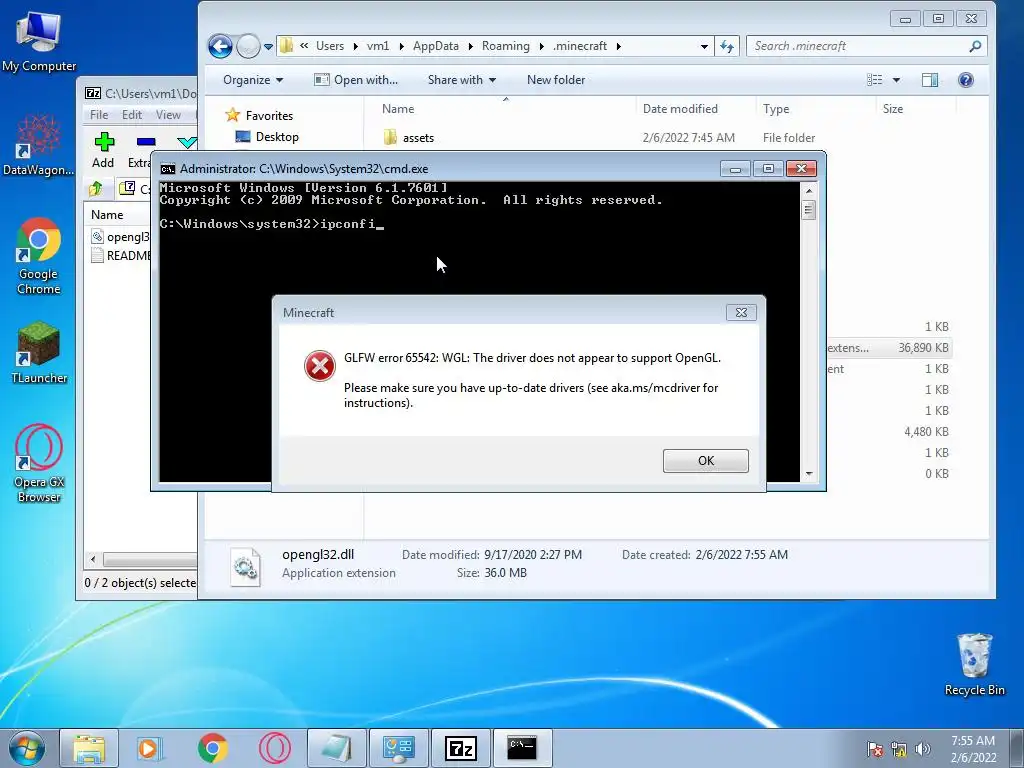Switch to 7-Zip taskbar window

(x=460, y=748)
